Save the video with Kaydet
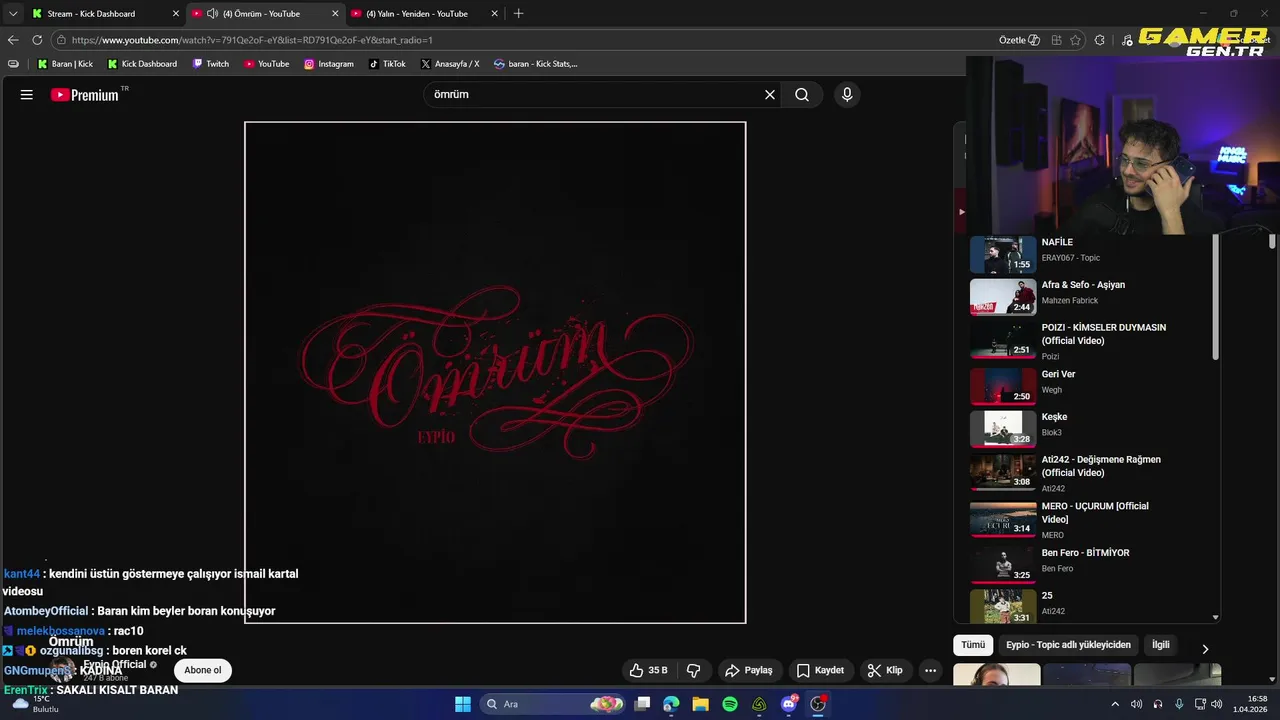The image size is (1280, 720). point(820,670)
